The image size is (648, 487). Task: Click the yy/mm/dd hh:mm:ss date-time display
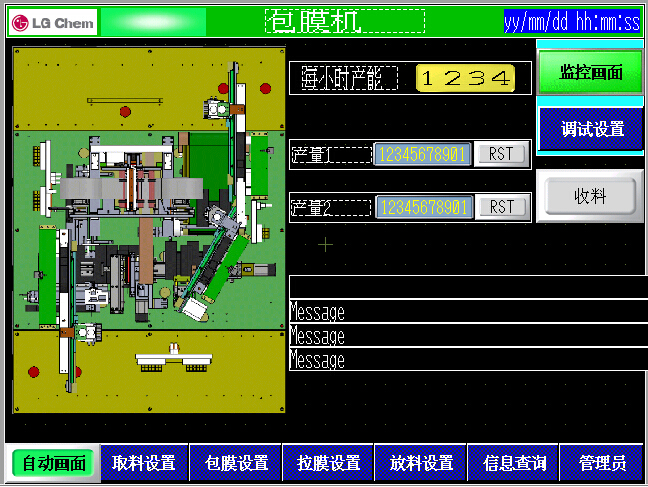click(x=572, y=21)
